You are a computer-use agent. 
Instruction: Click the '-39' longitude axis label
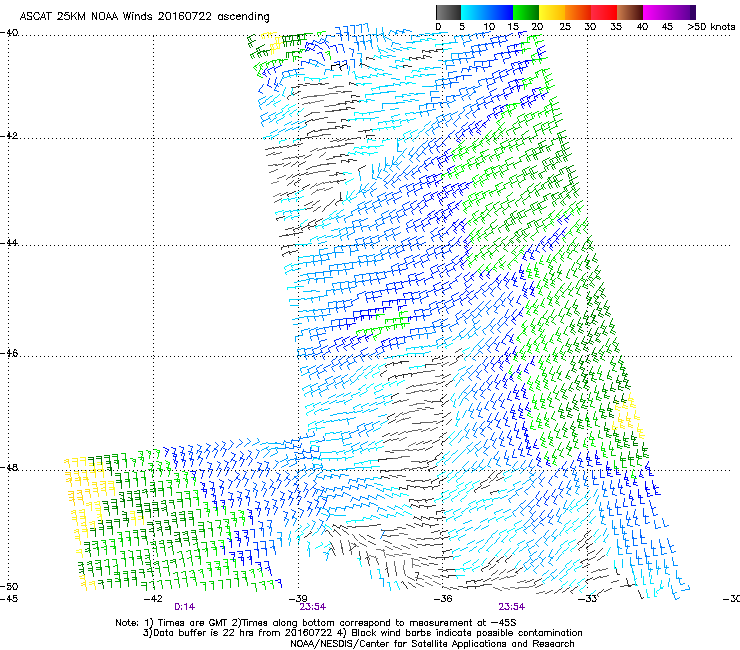coord(298,599)
